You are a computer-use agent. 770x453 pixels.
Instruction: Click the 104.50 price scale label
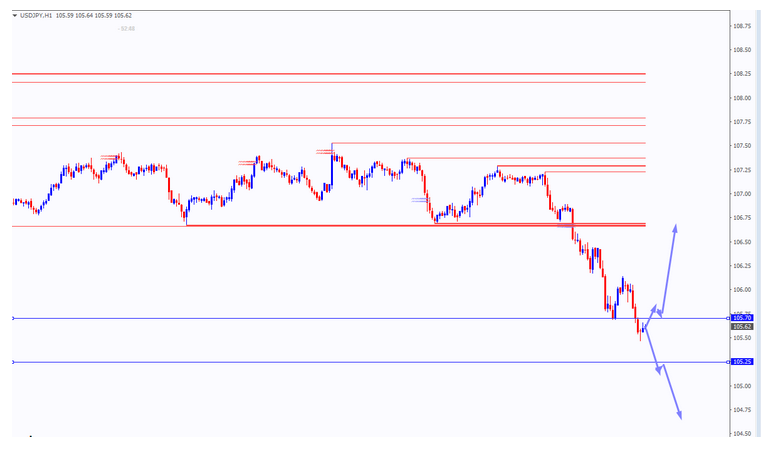coord(741,433)
